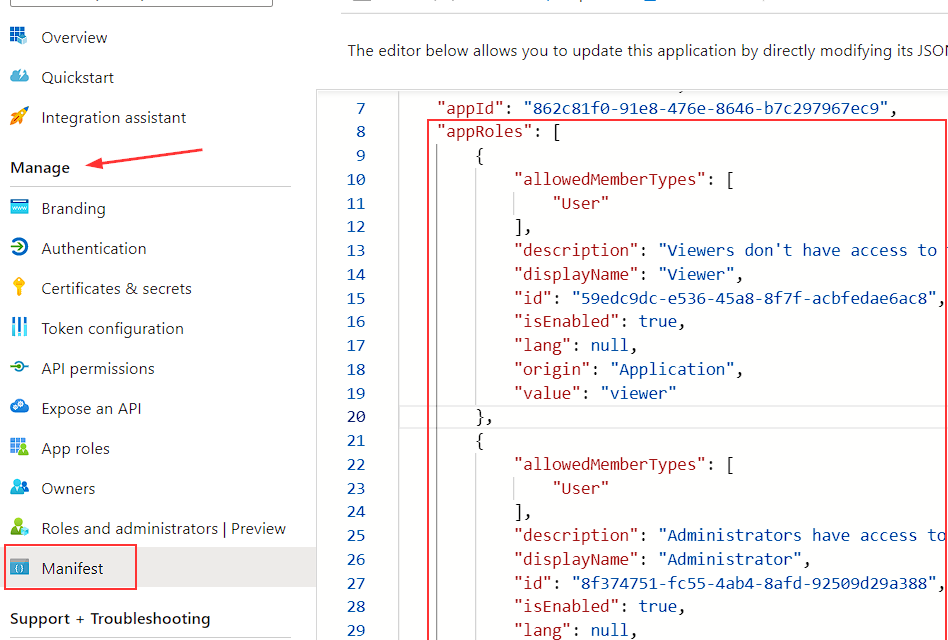
Task: Select the Manifest menu item
Action: 72,569
